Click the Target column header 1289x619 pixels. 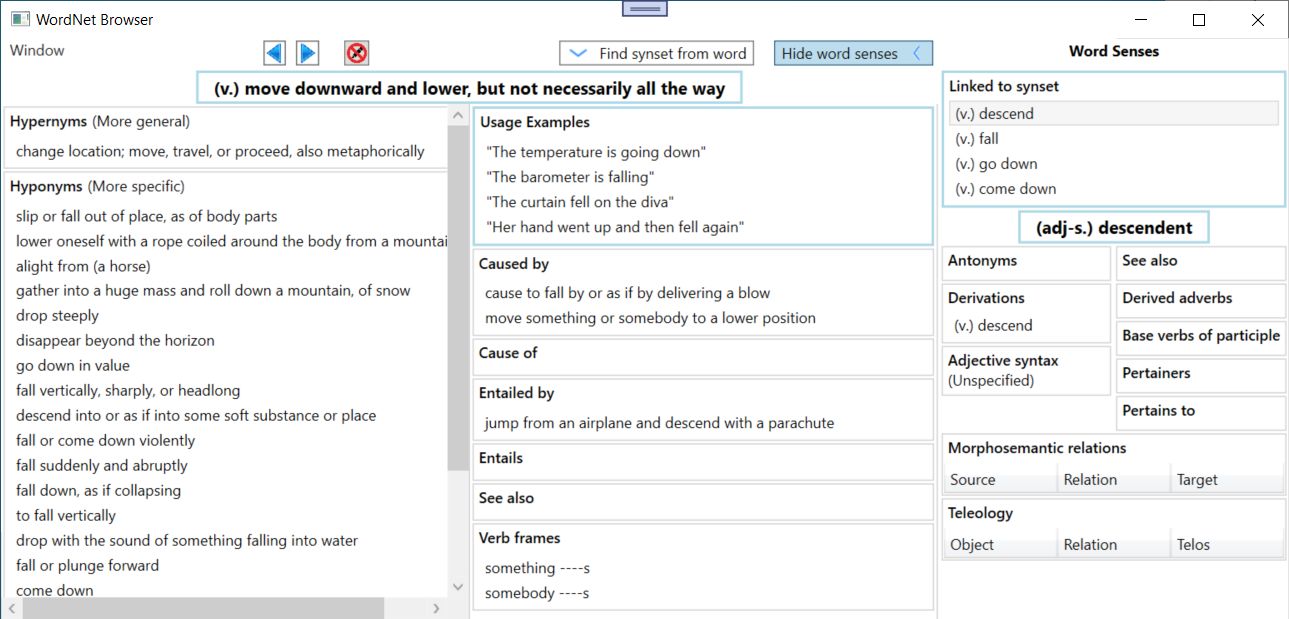pyautogui.click(x=1227, y=480)
